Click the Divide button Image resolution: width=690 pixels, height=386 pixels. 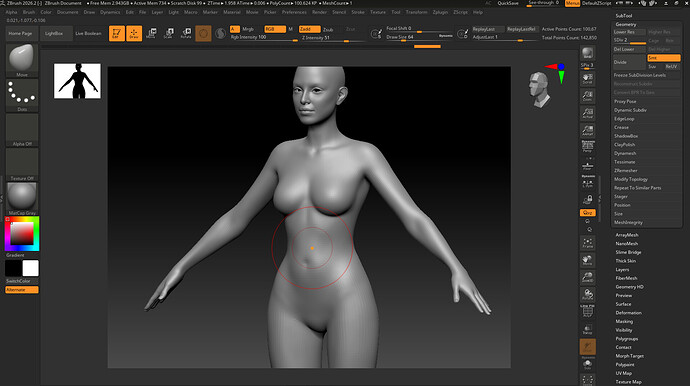click(630, 62)
